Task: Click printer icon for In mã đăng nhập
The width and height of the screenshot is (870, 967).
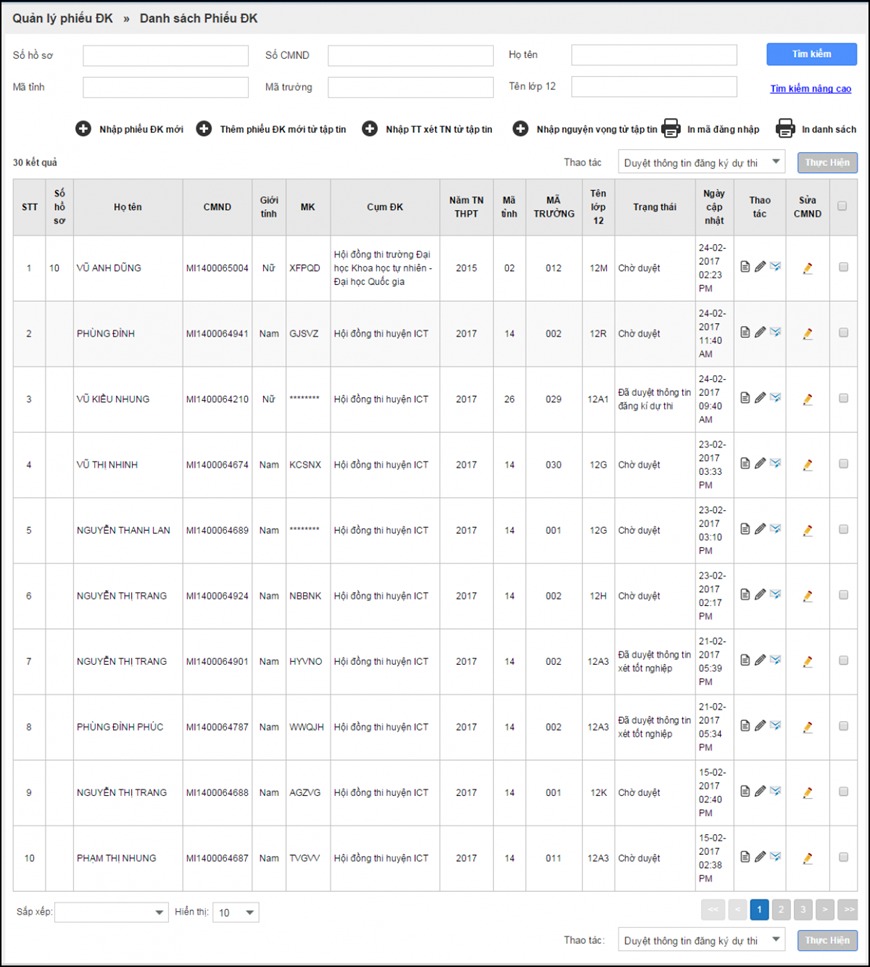Action: pos(672,129)
